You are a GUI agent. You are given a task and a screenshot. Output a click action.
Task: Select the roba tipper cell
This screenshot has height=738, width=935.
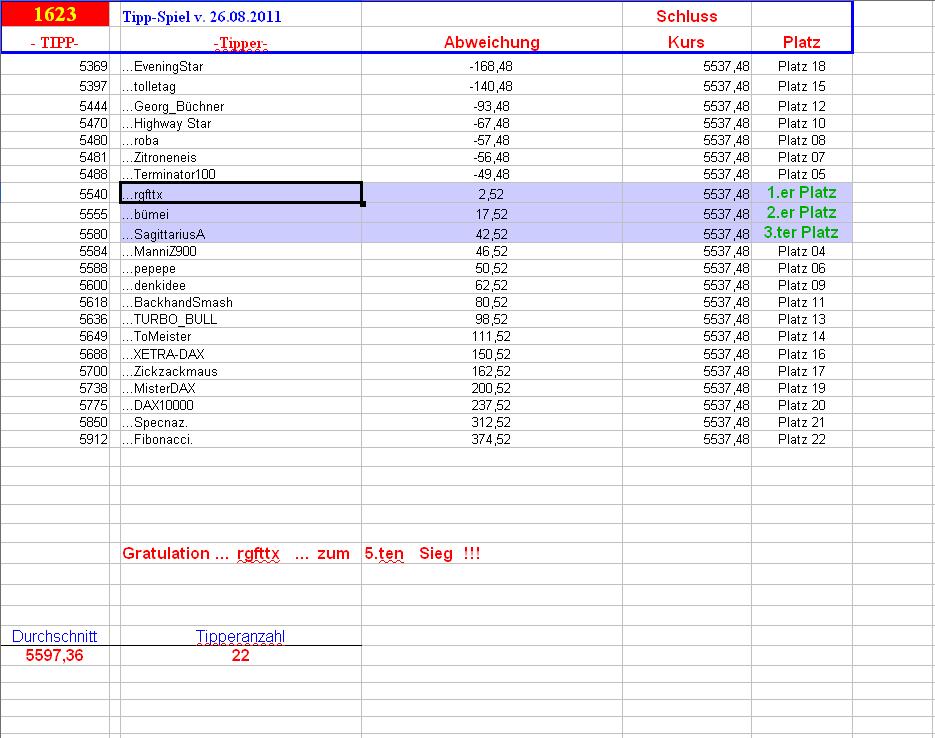[241, 140]
